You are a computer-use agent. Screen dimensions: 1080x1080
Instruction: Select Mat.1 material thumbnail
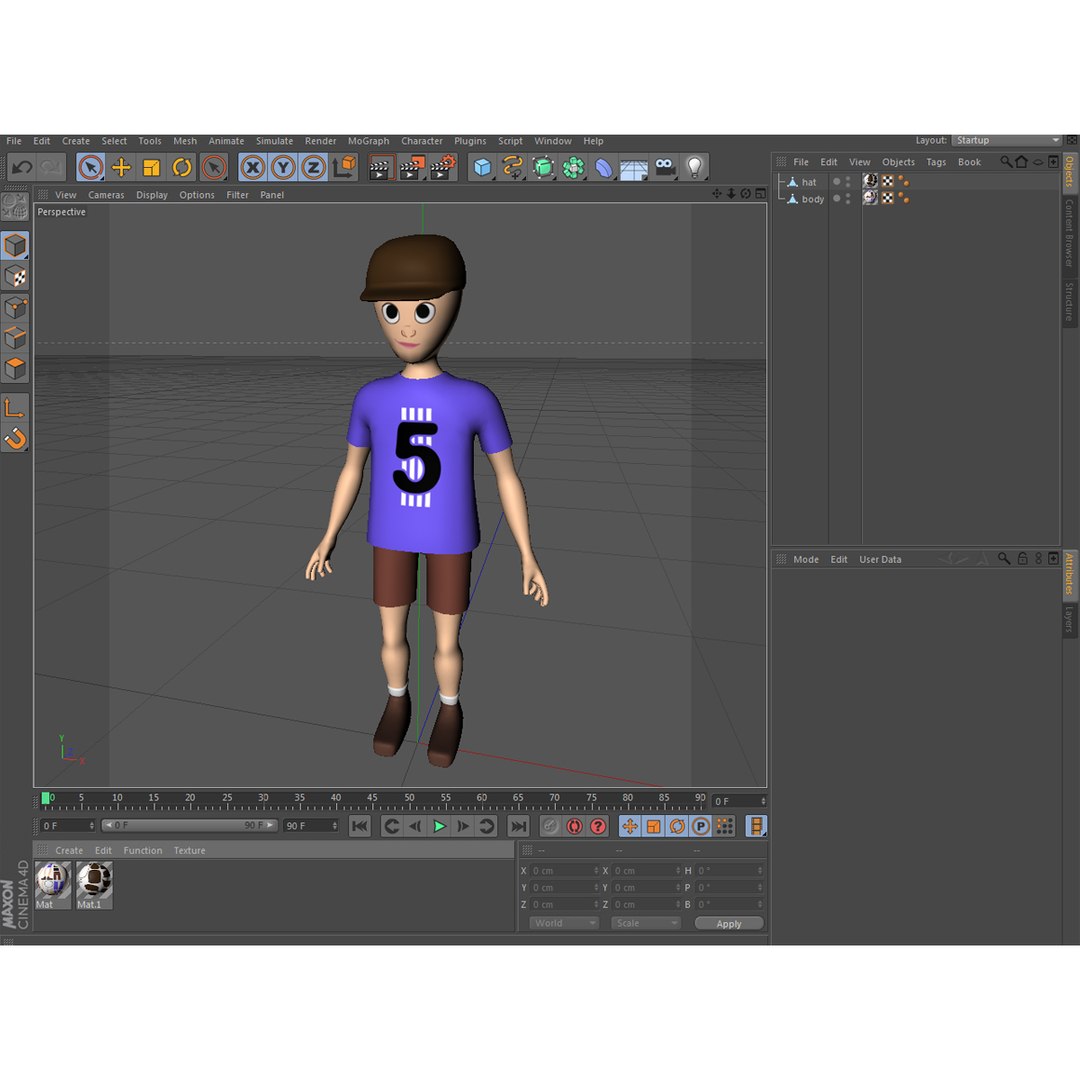(x=94, y=886)
